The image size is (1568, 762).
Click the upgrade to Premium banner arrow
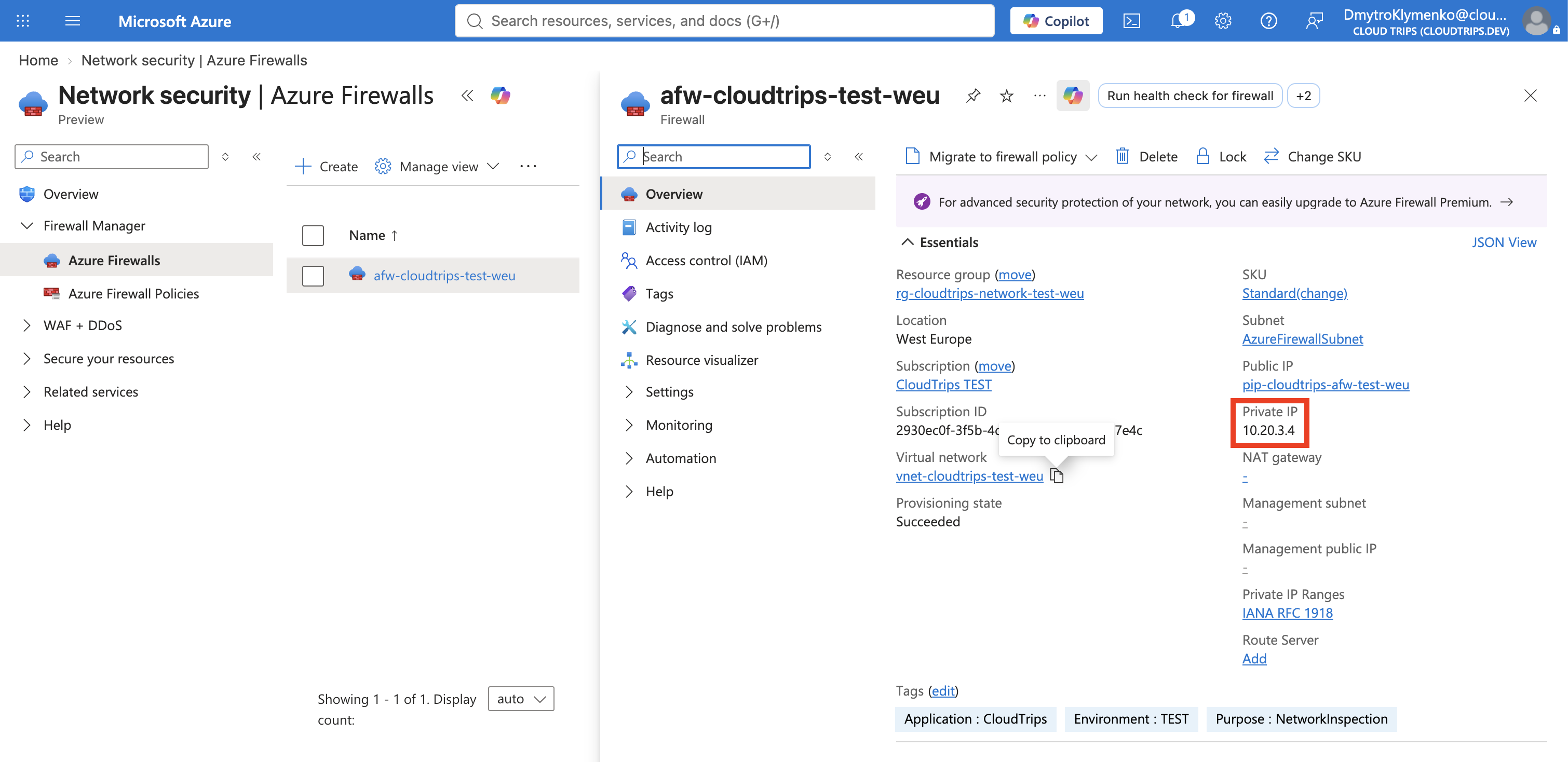(x=1507, y=202)
